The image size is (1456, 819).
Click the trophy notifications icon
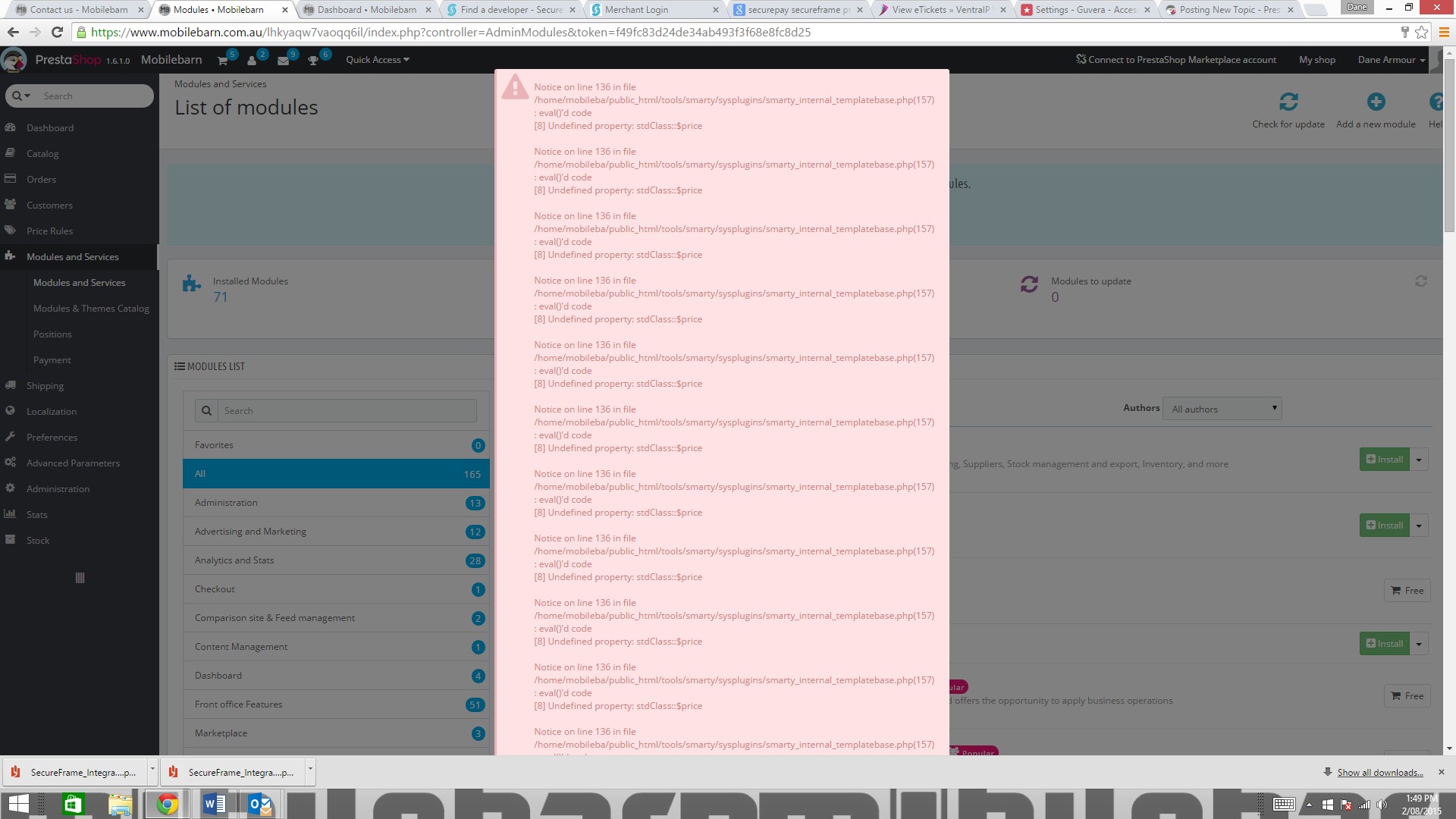click(x=313, y=61)
